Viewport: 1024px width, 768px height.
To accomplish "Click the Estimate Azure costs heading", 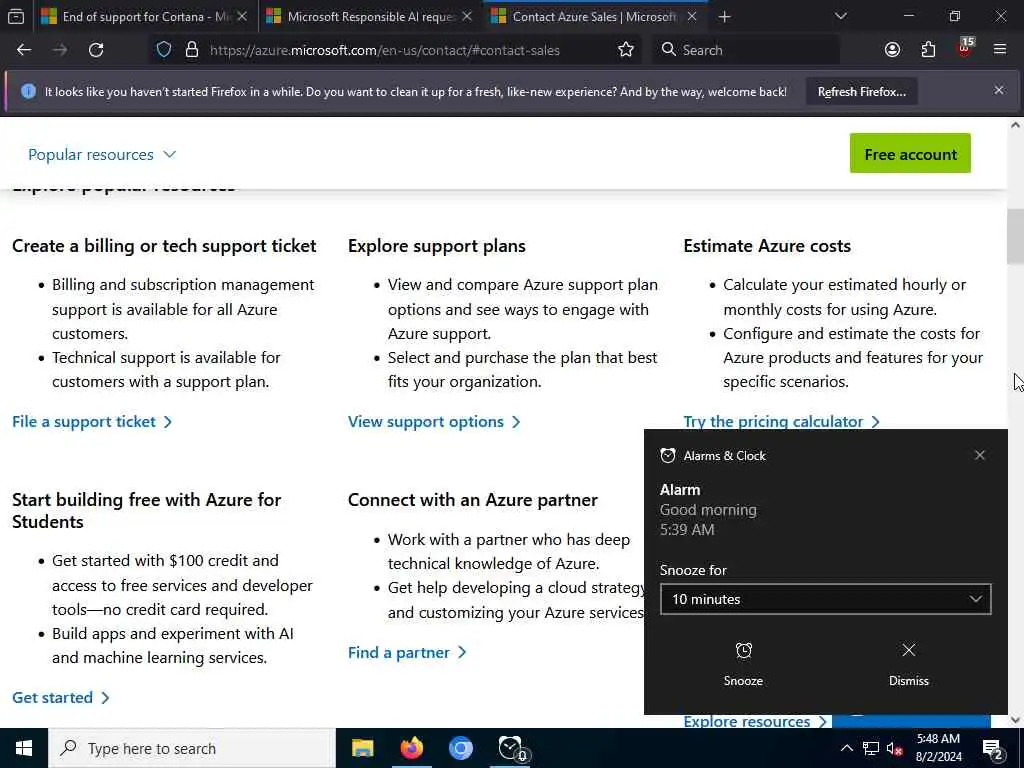I will click(x=767, y=246).
